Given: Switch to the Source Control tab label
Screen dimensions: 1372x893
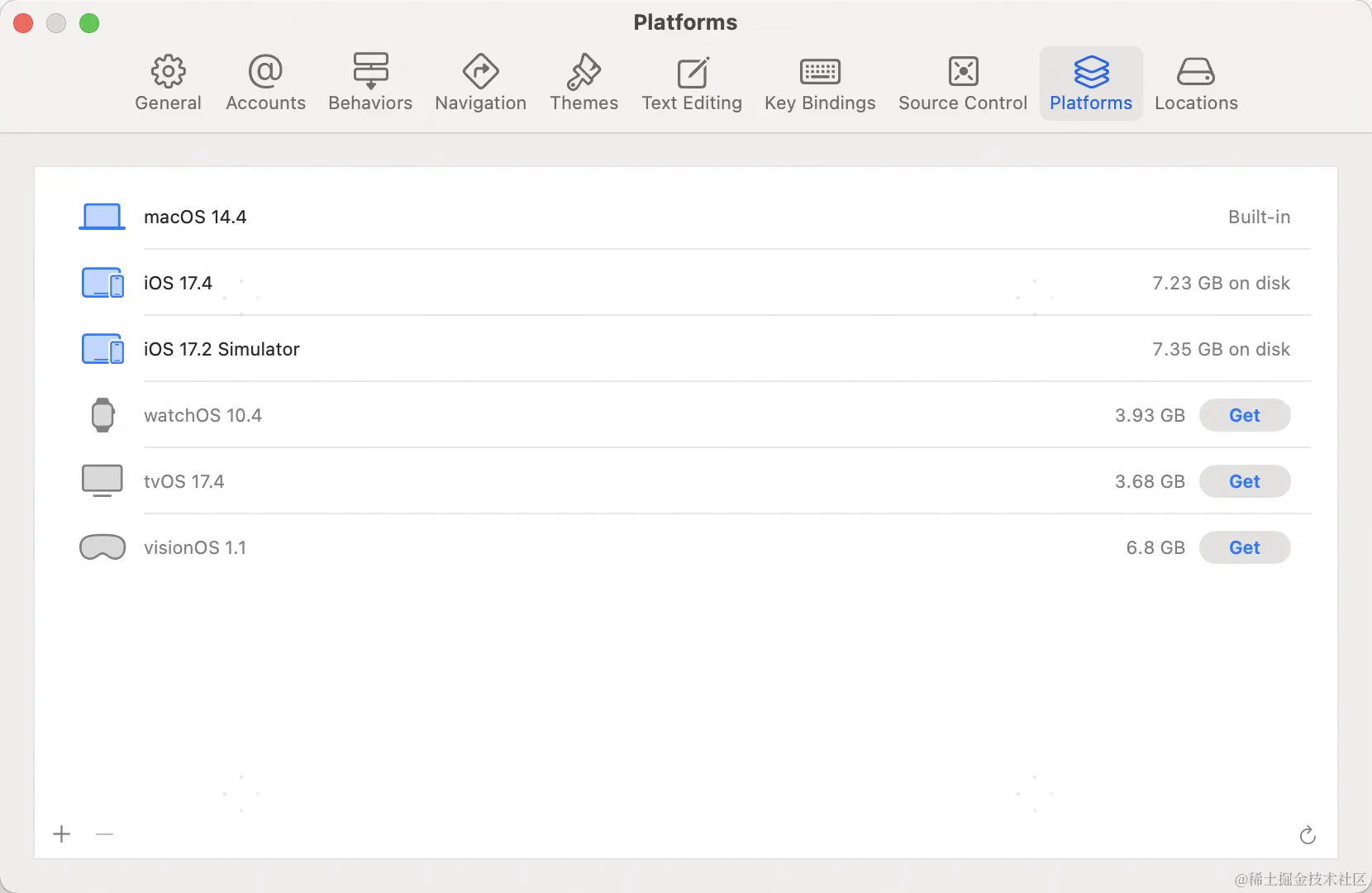Looking at the screenshot, I should point(963,103).
